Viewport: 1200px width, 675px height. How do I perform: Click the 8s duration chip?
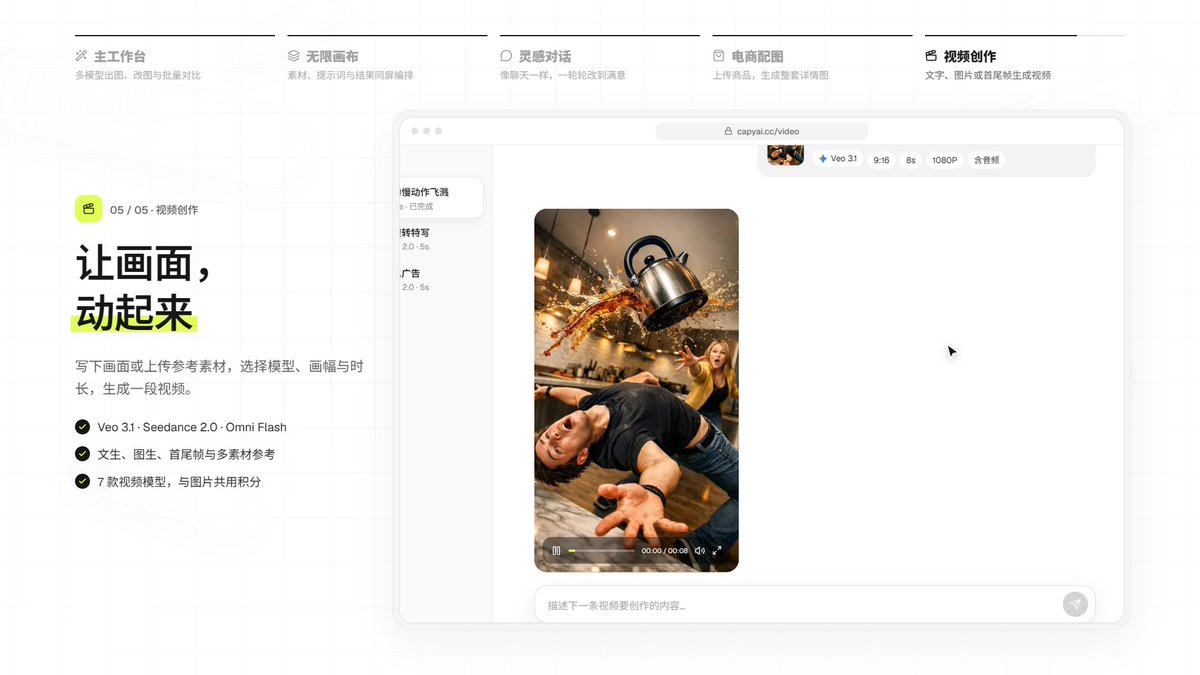tap(910, 160)
